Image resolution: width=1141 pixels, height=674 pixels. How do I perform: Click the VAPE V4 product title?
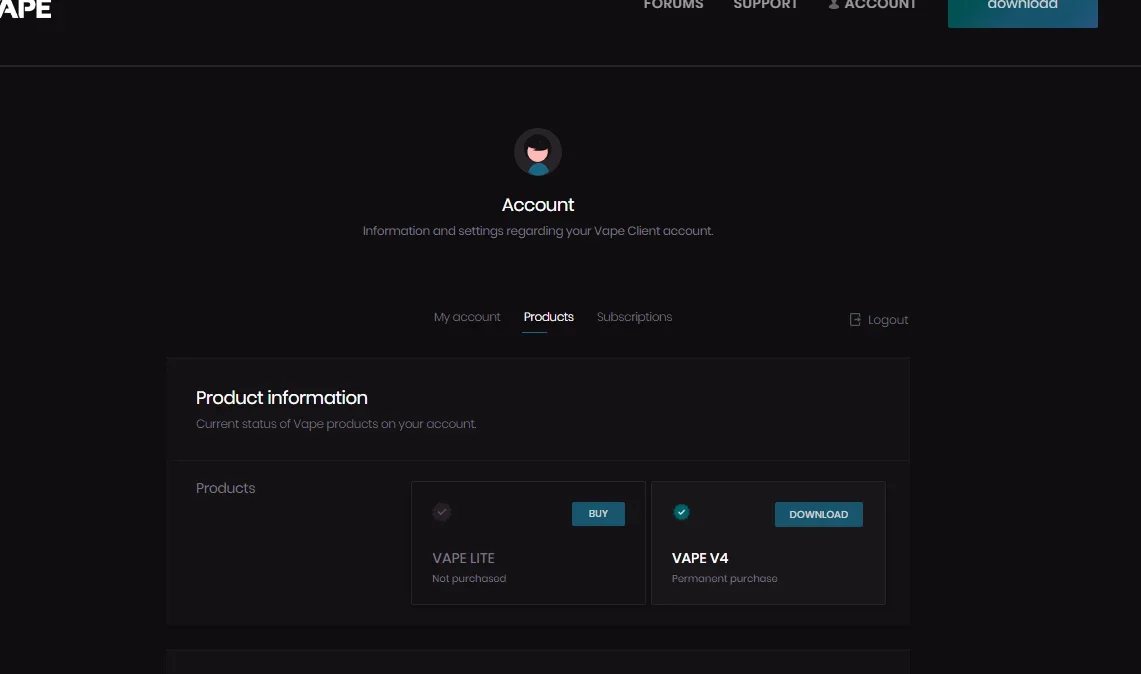pos(700,558)
